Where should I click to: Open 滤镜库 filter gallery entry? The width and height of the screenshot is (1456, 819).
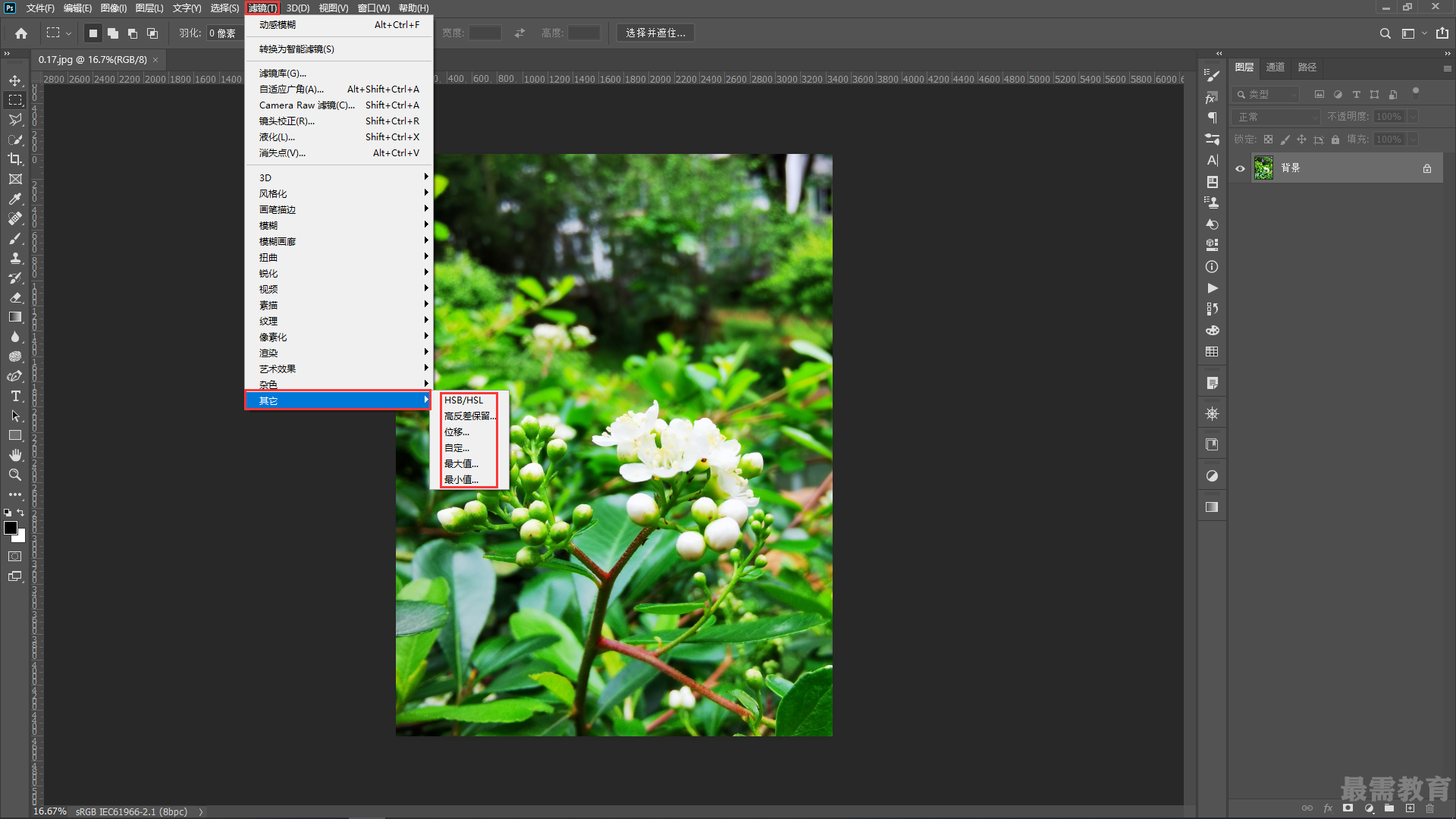[x=339, y=74]
